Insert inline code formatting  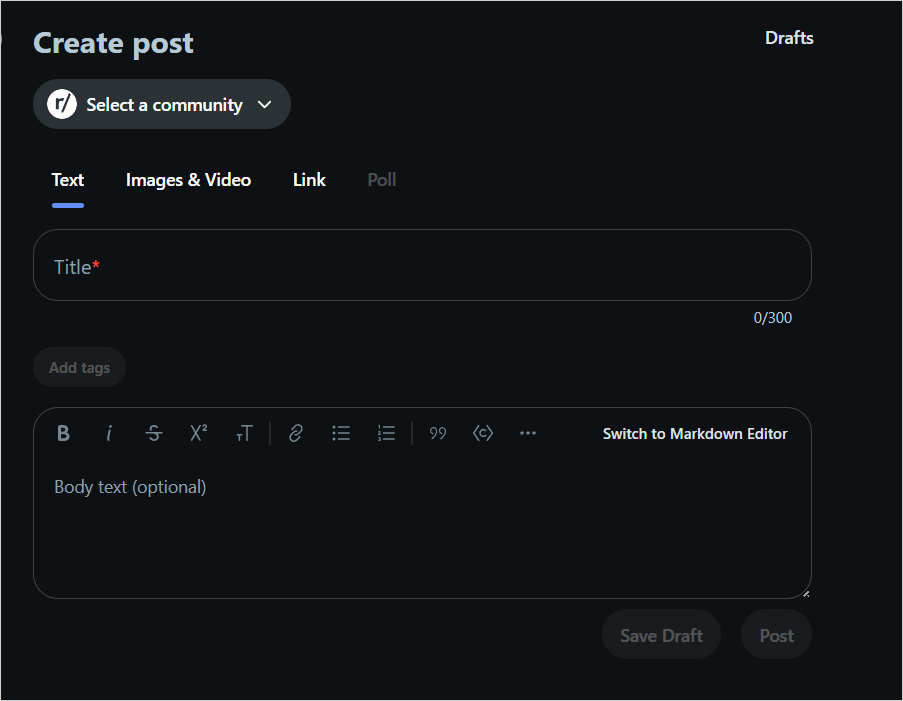[x=483, y=433]
